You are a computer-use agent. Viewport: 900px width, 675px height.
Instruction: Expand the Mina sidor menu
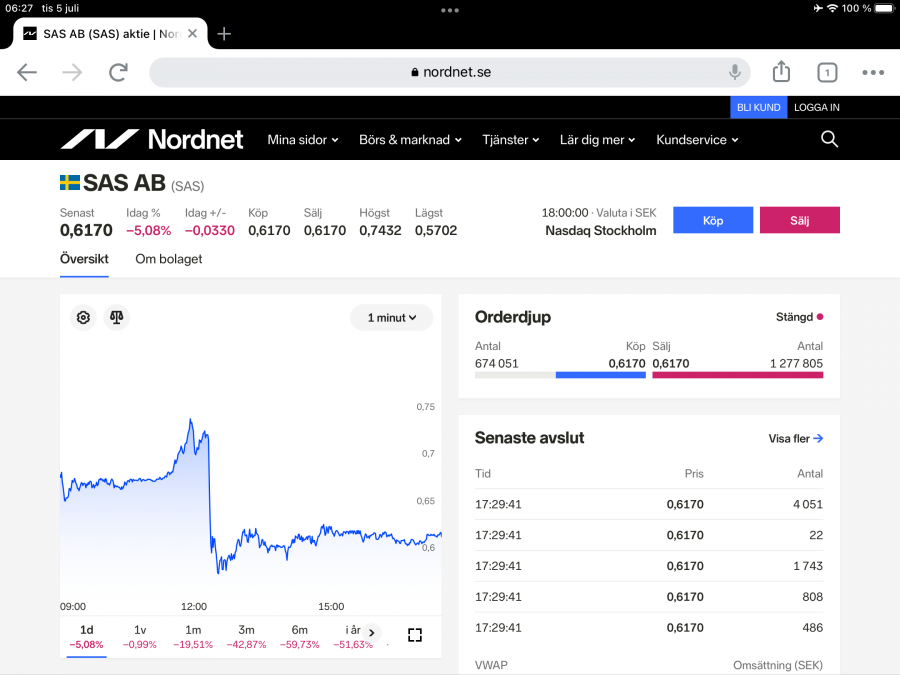point(303,140)
